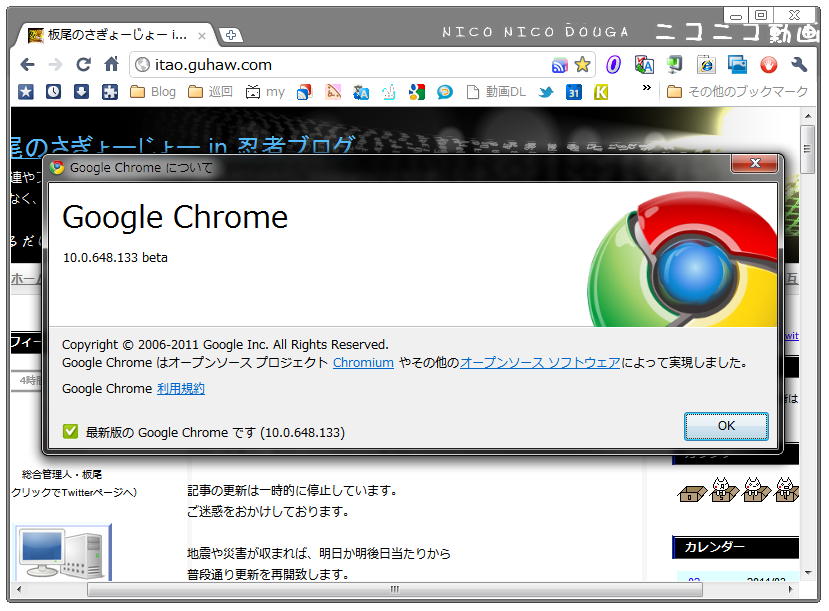The height and width of the screenshot is (611, 829).
Task: Open the Chrome wrench menu
Action: 799,64
